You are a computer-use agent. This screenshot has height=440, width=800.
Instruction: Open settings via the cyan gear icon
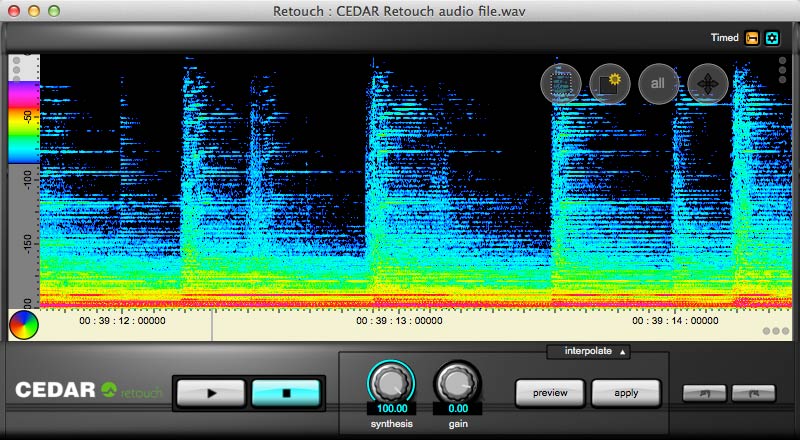[772, 38]
